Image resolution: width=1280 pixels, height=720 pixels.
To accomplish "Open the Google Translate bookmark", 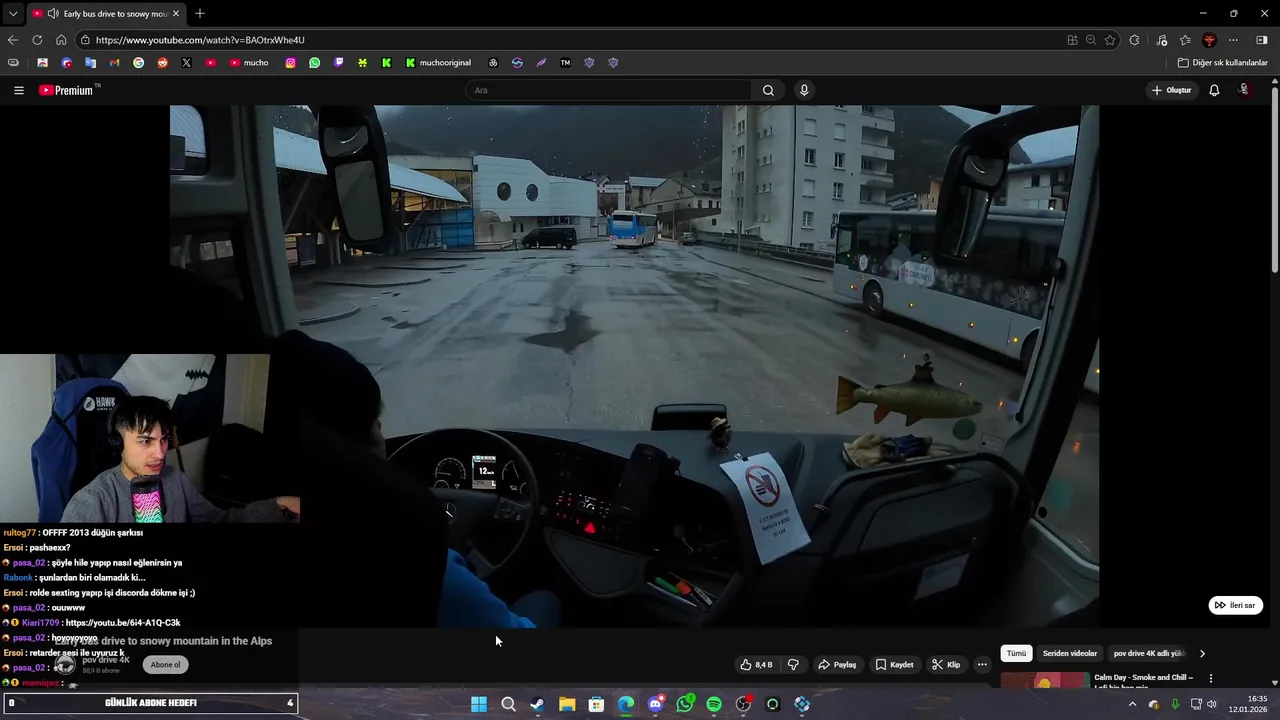I will point(90,62).
